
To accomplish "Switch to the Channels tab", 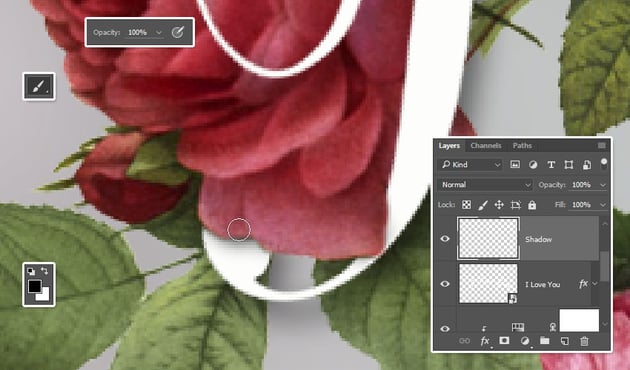I will point(486,145).
